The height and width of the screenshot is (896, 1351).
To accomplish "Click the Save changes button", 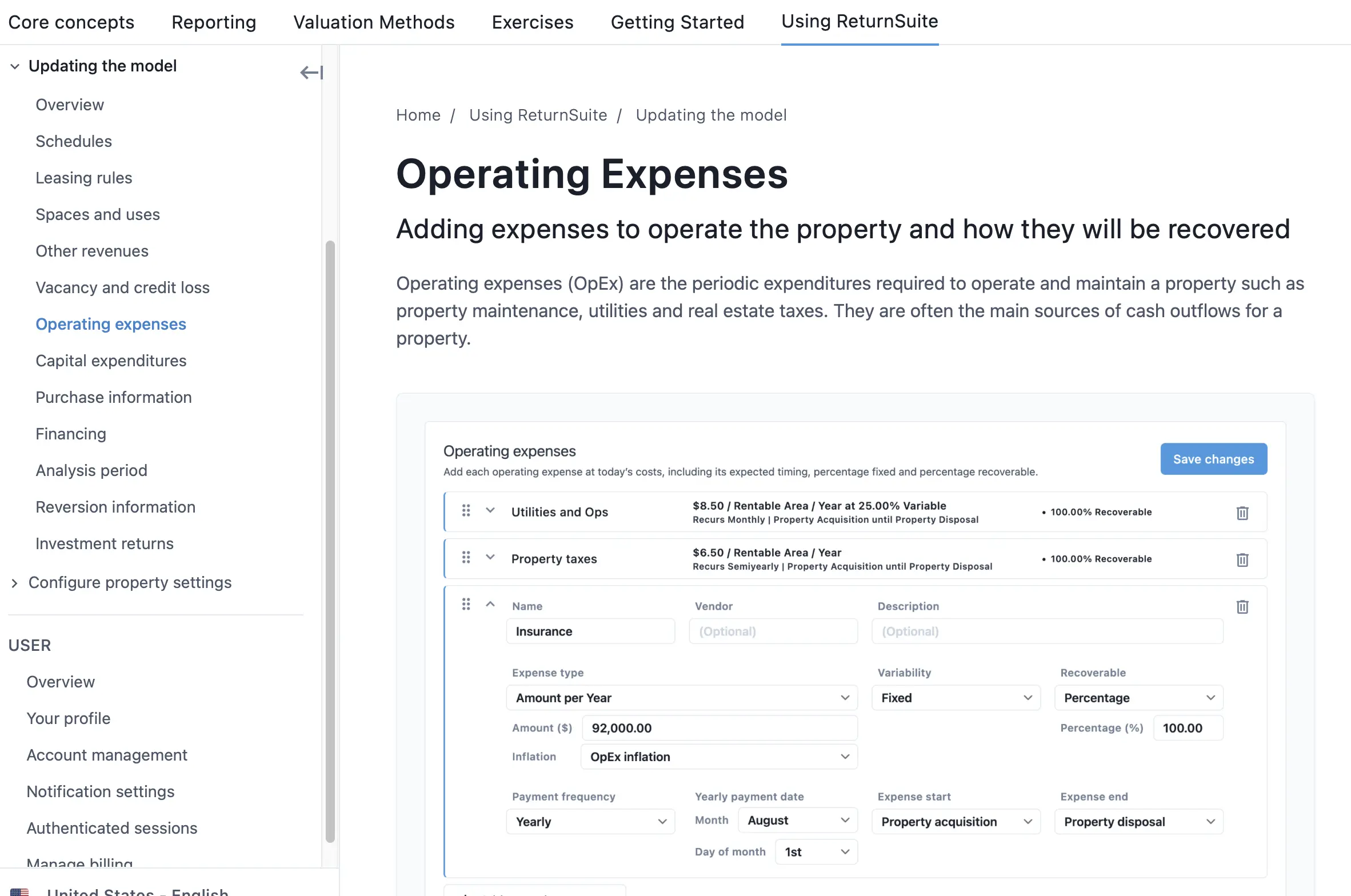I will [x=1214, y=459].
